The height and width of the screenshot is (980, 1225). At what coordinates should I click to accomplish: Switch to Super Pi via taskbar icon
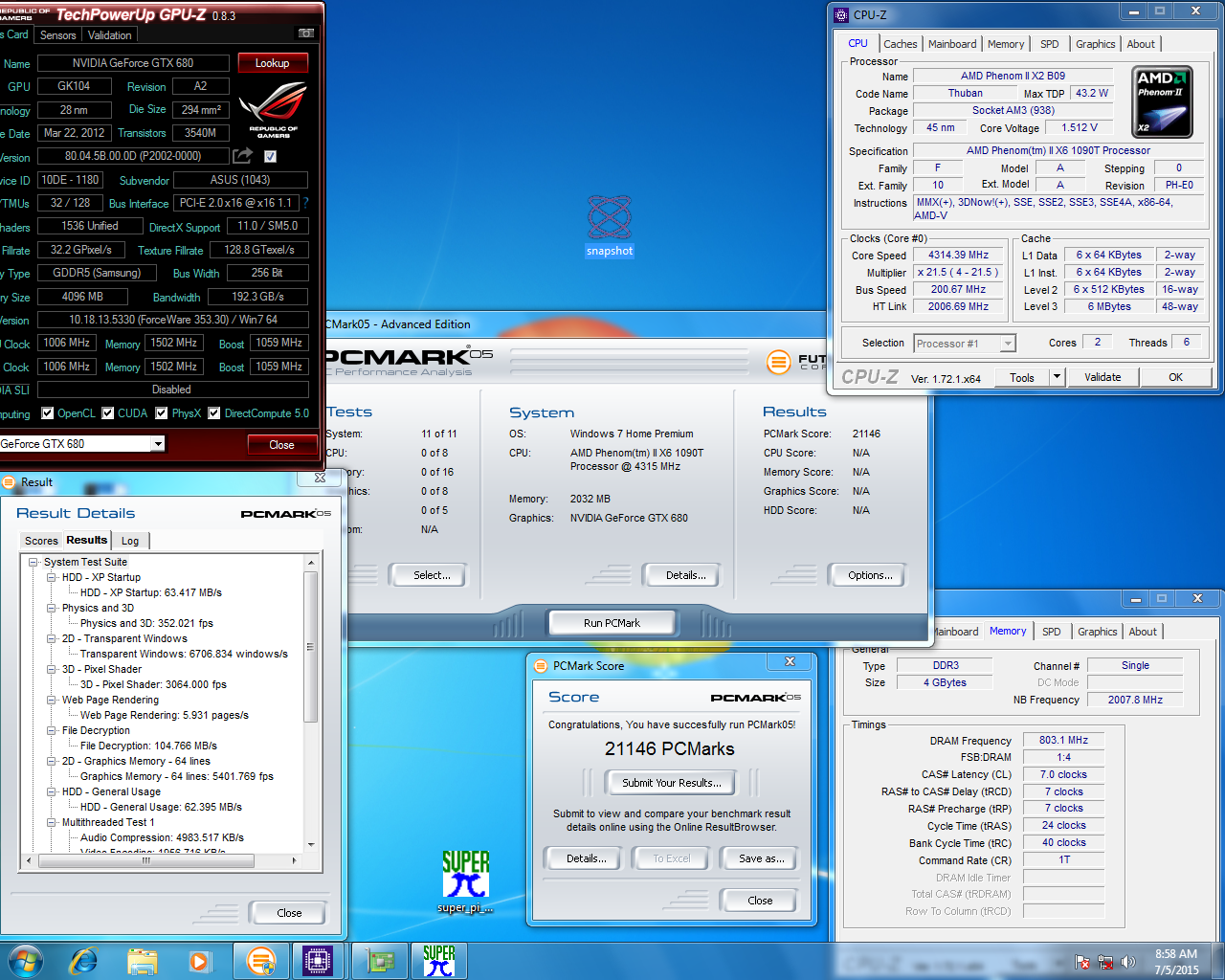click(x=438, y=960)
